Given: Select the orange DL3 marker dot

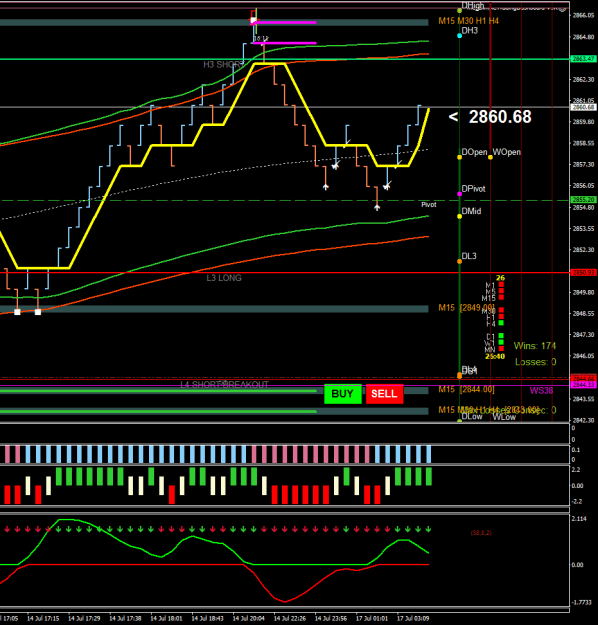Looking at the screenshot, I should [459, 261].
